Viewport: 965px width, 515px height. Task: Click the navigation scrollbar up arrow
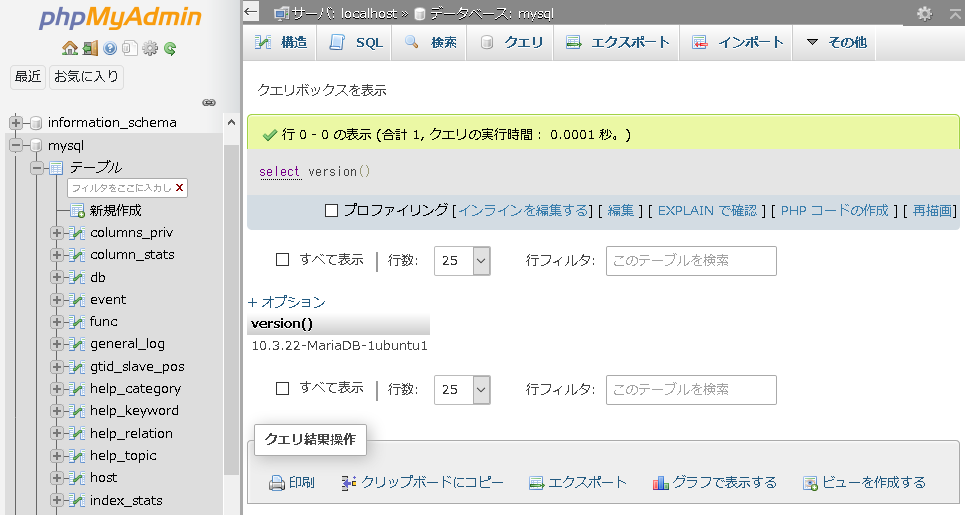[231, 122]
